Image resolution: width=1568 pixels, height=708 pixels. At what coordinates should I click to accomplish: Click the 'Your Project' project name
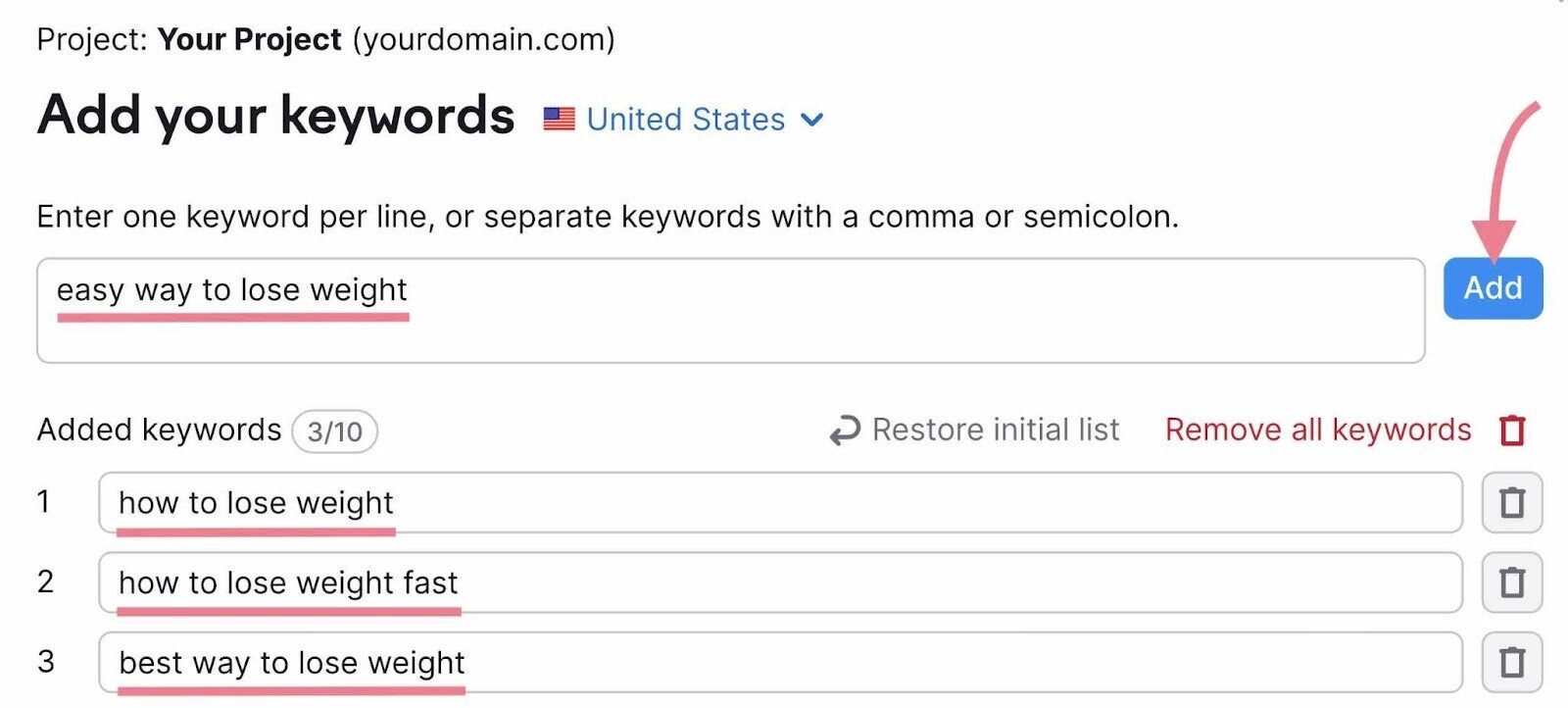[x=249, y=39]
